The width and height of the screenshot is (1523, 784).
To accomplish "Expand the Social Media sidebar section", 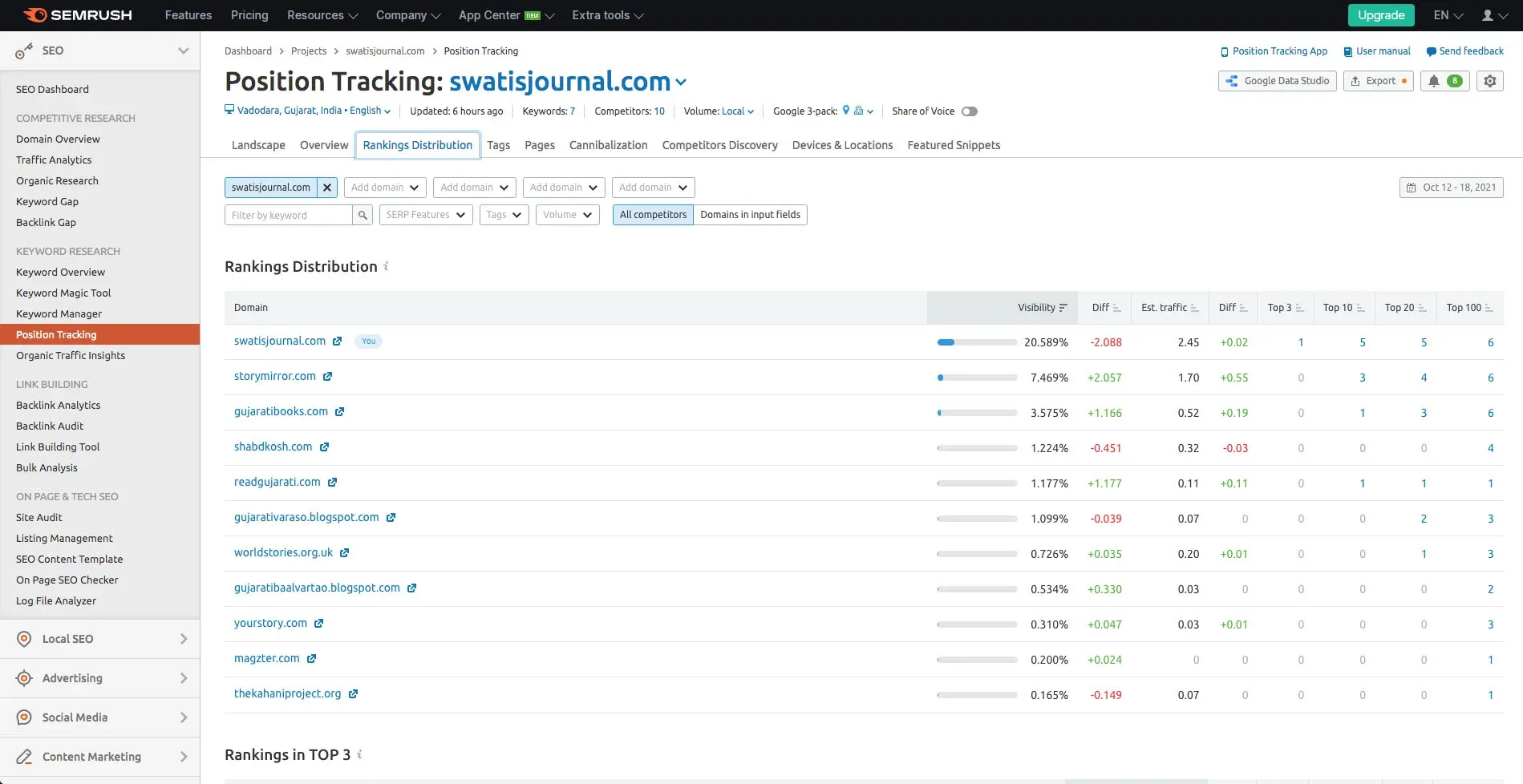I will pyautogui.click(x=99, y=717).
